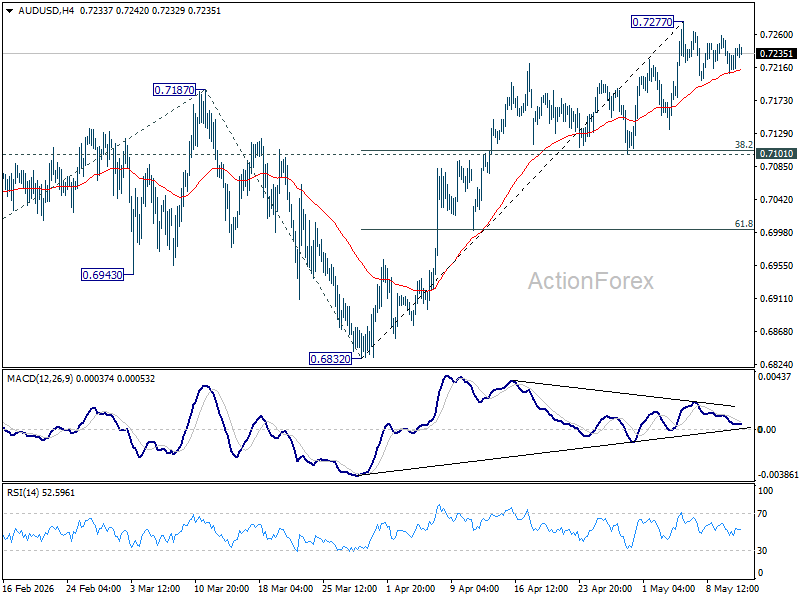Select the 18 Mar 04:00 time label
The image size is (800, 600).
tap(286, 588)
